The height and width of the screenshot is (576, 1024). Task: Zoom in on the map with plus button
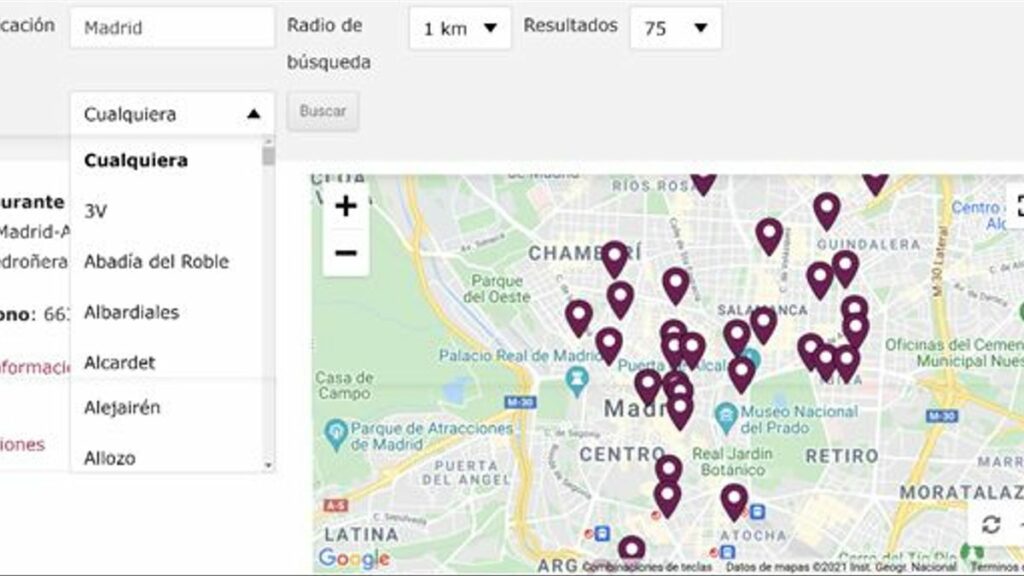(345, 206)
